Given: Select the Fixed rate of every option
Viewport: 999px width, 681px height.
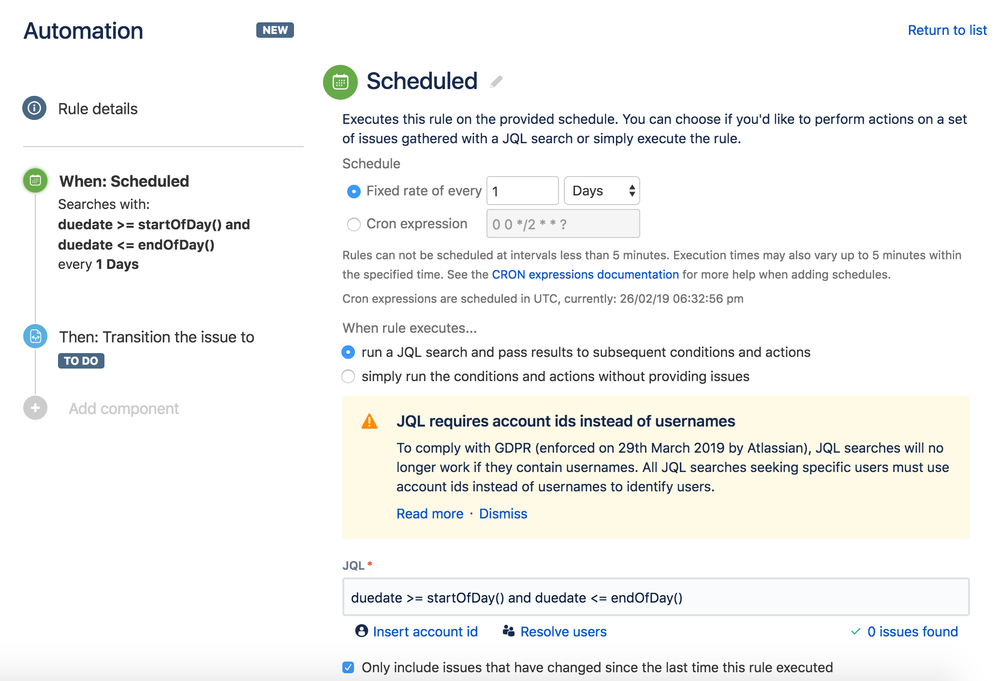Looking at the screenshot, I should click(x=355, y=190).
